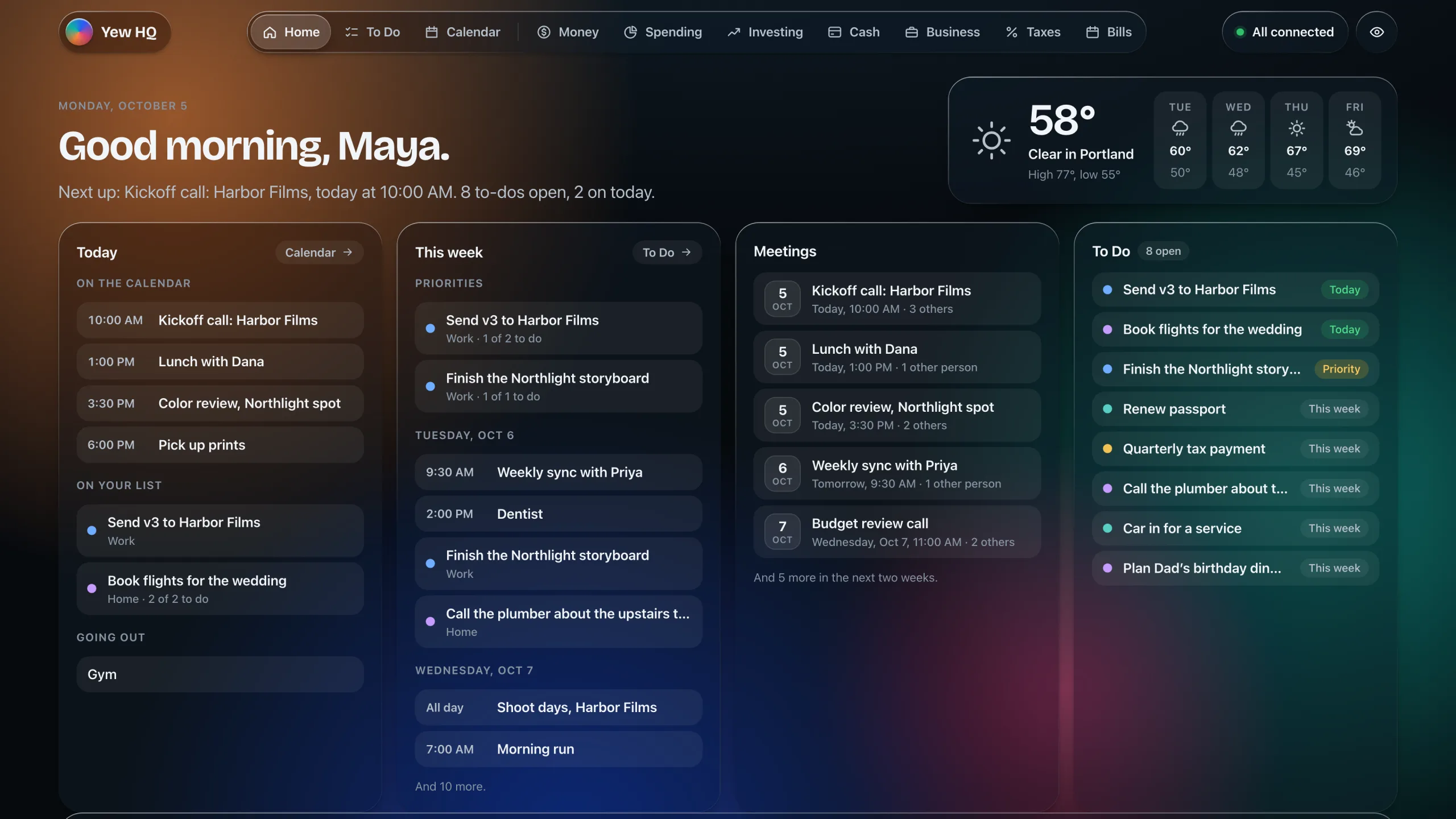1456x819 pixels.
Task: Click 'And 5 more in the next two weeks.'
Action: (x=845, y=578)
